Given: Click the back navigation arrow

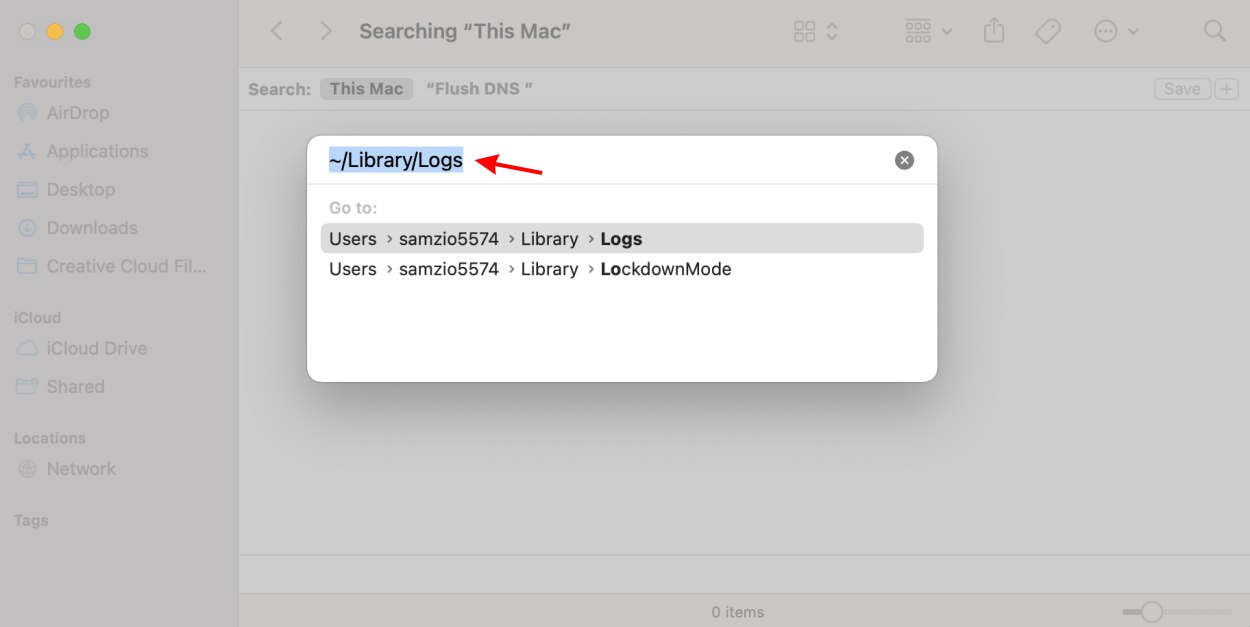Looking at the screenshot, I should pos(277,31).
